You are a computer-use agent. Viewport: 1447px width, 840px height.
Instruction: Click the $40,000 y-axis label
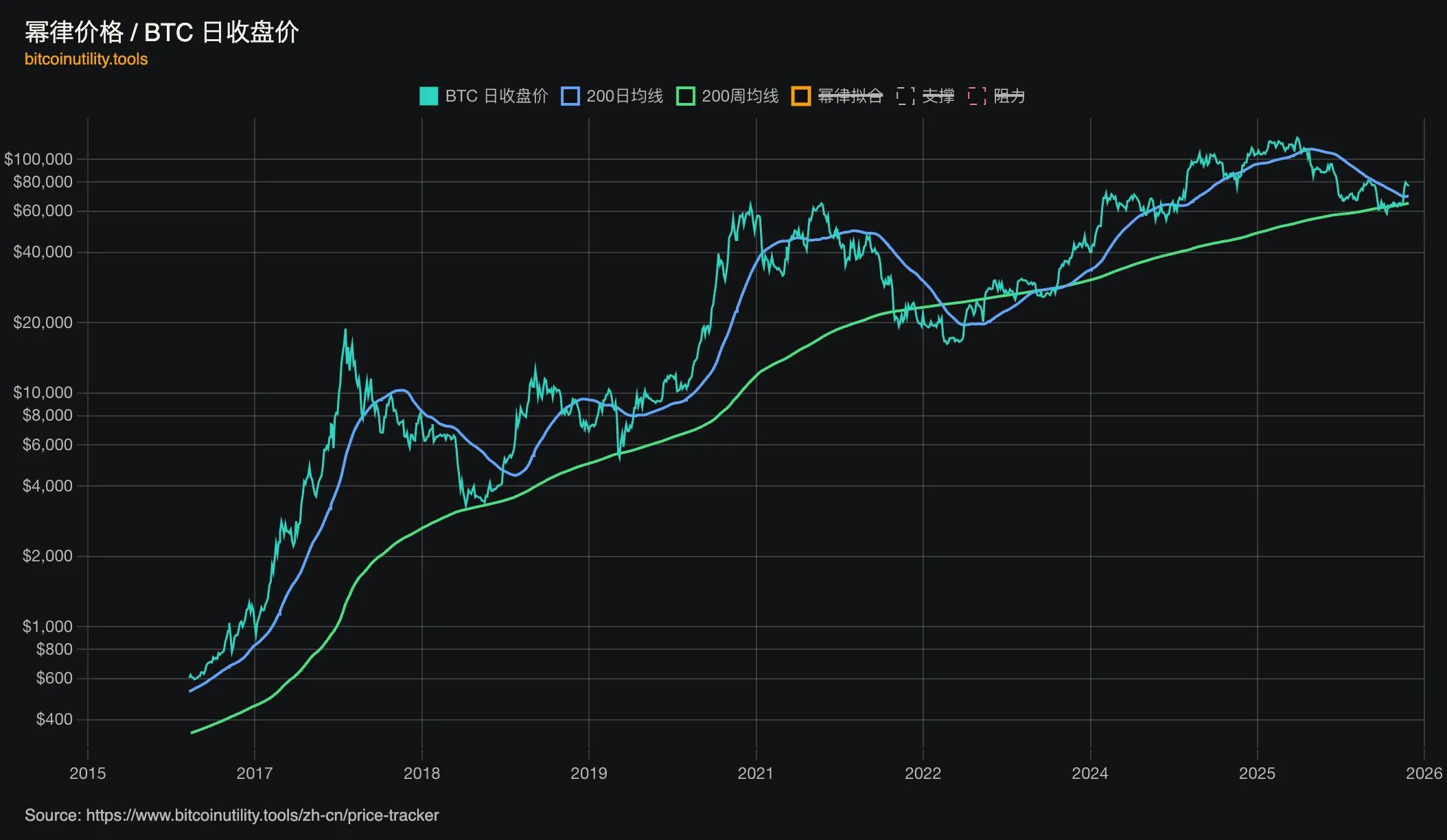(x=43, y=252)
